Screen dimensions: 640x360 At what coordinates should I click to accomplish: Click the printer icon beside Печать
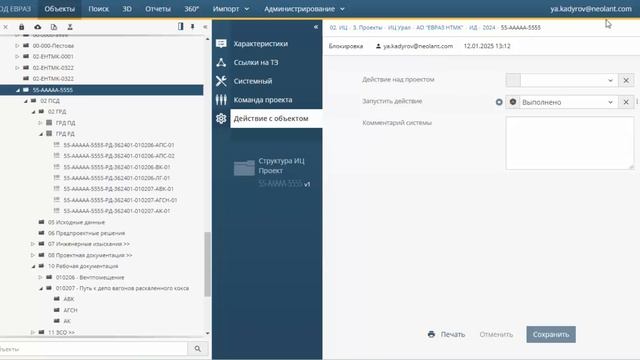431,334
